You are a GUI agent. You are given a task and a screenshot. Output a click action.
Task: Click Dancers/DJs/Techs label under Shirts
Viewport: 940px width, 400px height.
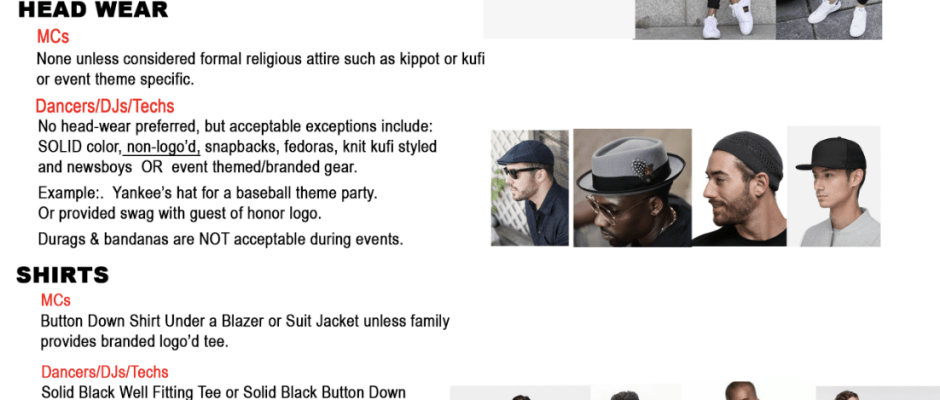click(105, 372)
